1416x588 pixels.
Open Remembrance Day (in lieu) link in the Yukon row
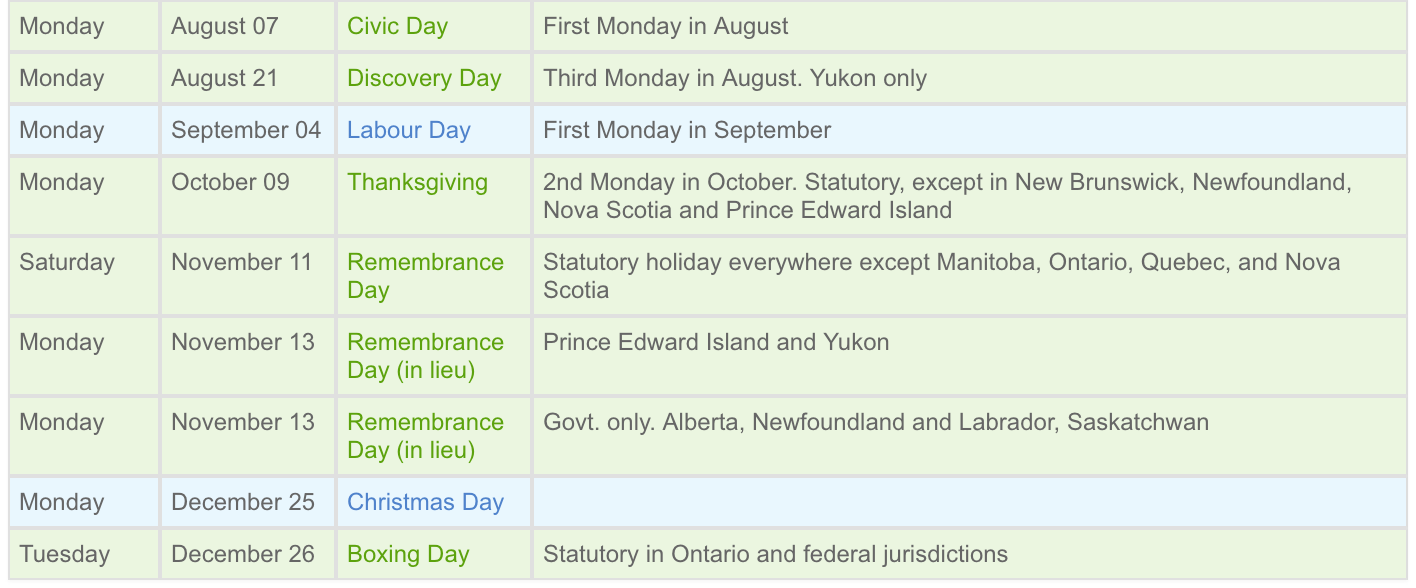(425, 355)
